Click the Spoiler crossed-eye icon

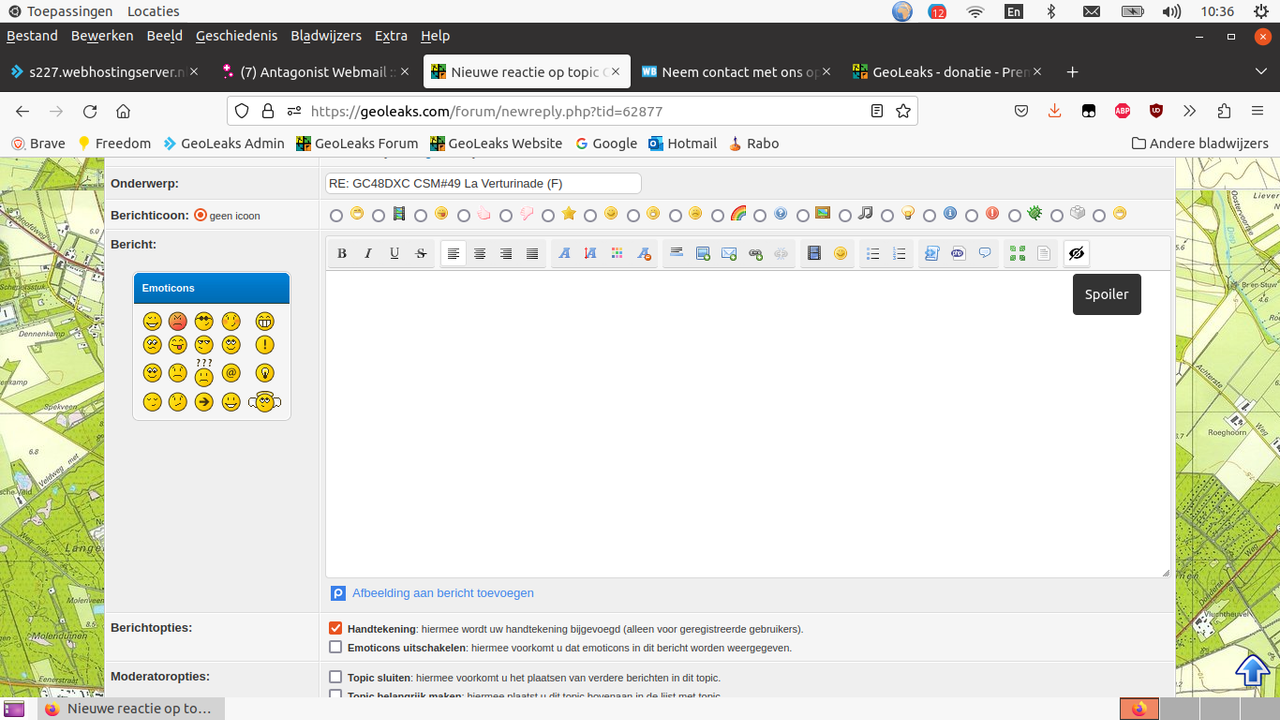(x=1076, y=254)
